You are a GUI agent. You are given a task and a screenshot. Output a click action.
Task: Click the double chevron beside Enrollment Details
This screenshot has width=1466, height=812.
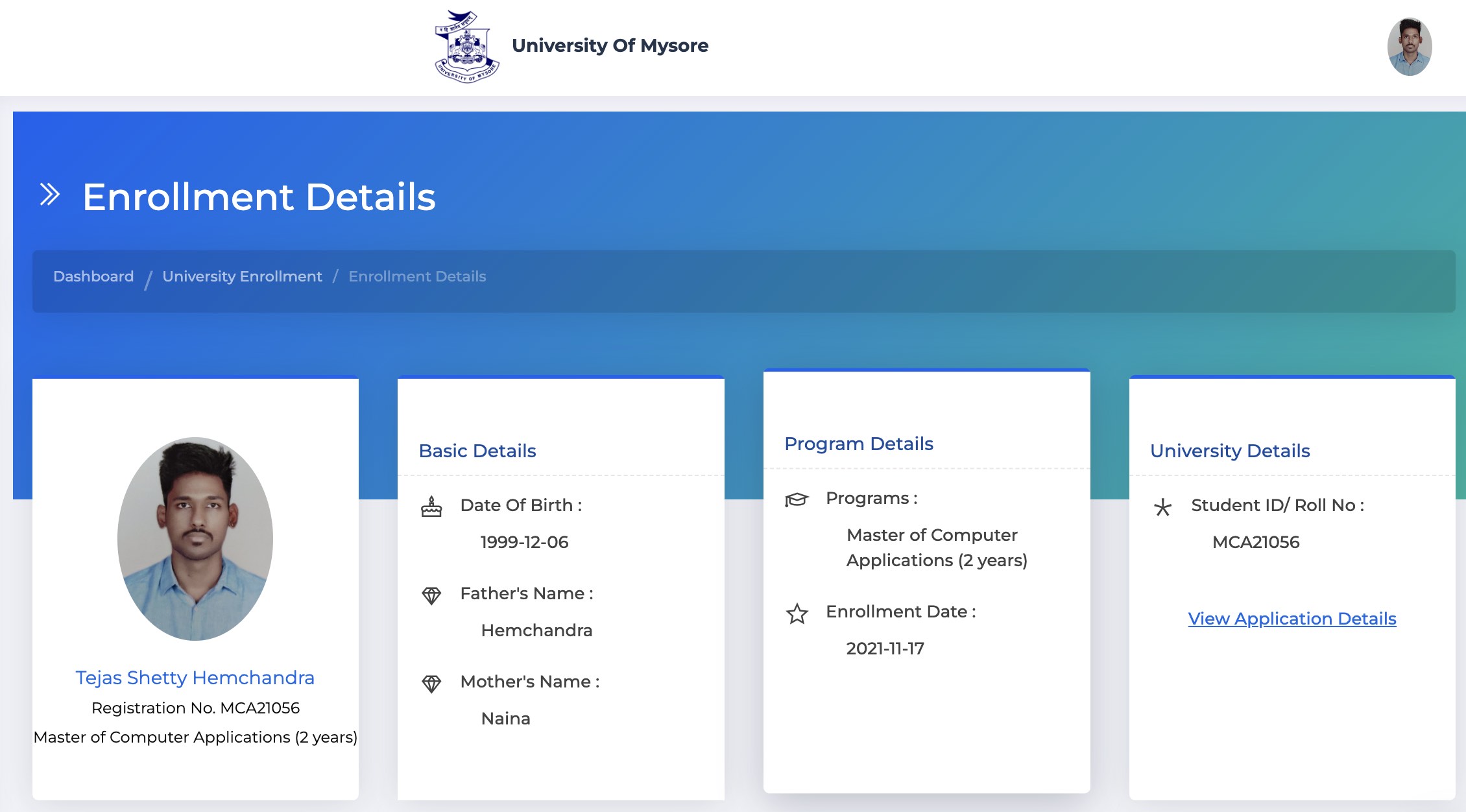(50, 195)
